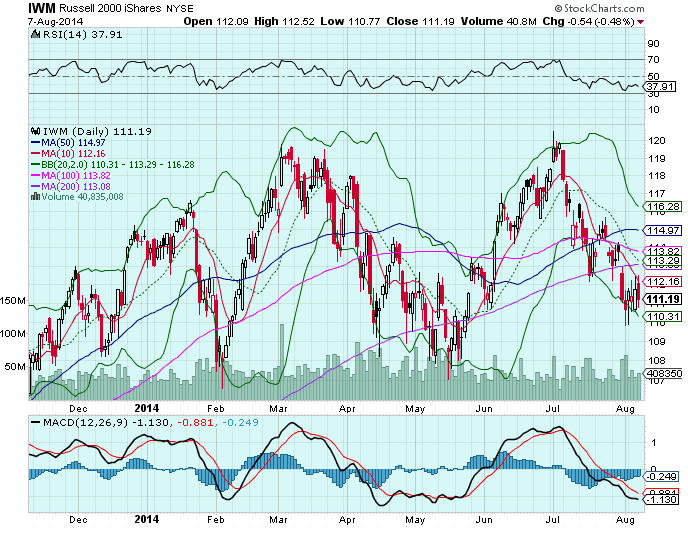Click the 'MA(100) 113.82' legend text
Image resolution: width=688 pixels, height=534 pixels.
(76, 176)
